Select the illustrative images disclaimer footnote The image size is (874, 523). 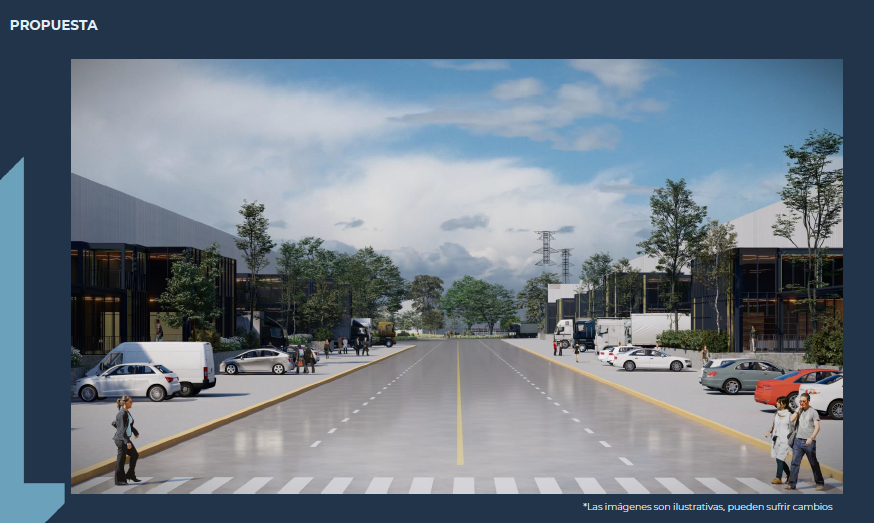pos(707,507)
